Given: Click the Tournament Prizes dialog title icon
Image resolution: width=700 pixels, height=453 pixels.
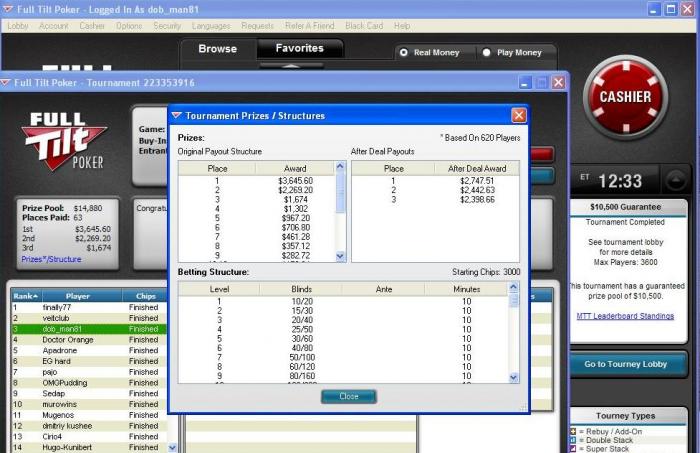Looking at the screenshot, I should coord(176,116).
